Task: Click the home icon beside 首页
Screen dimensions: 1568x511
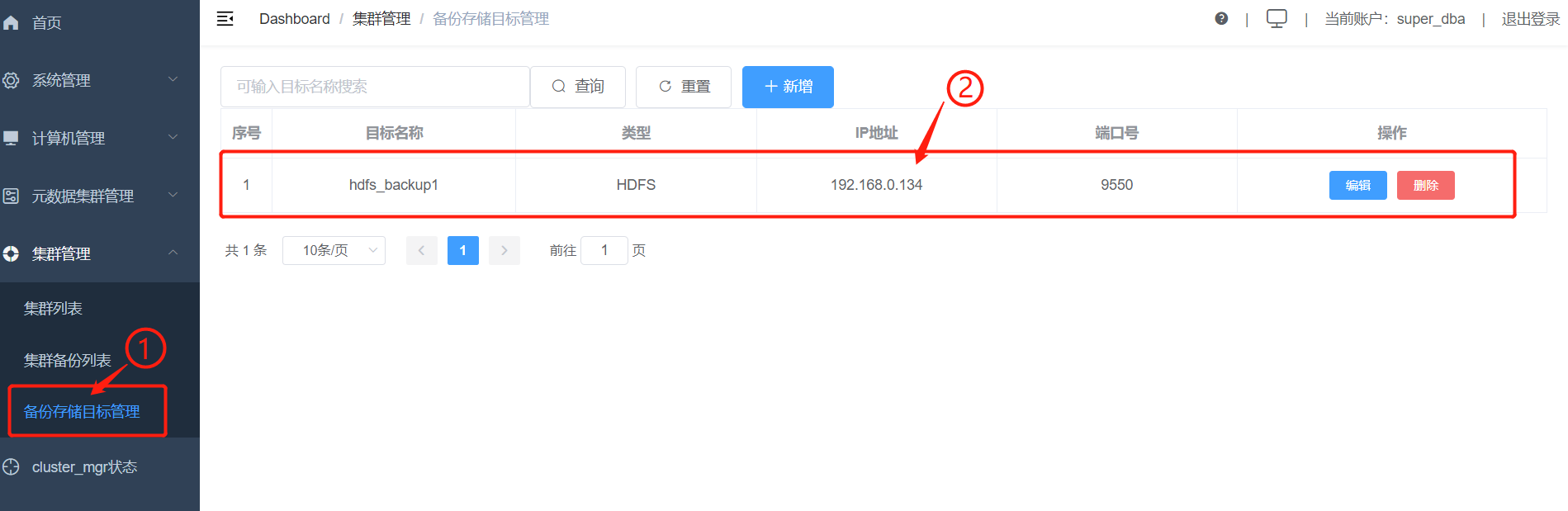Action: tap(12, 23)
